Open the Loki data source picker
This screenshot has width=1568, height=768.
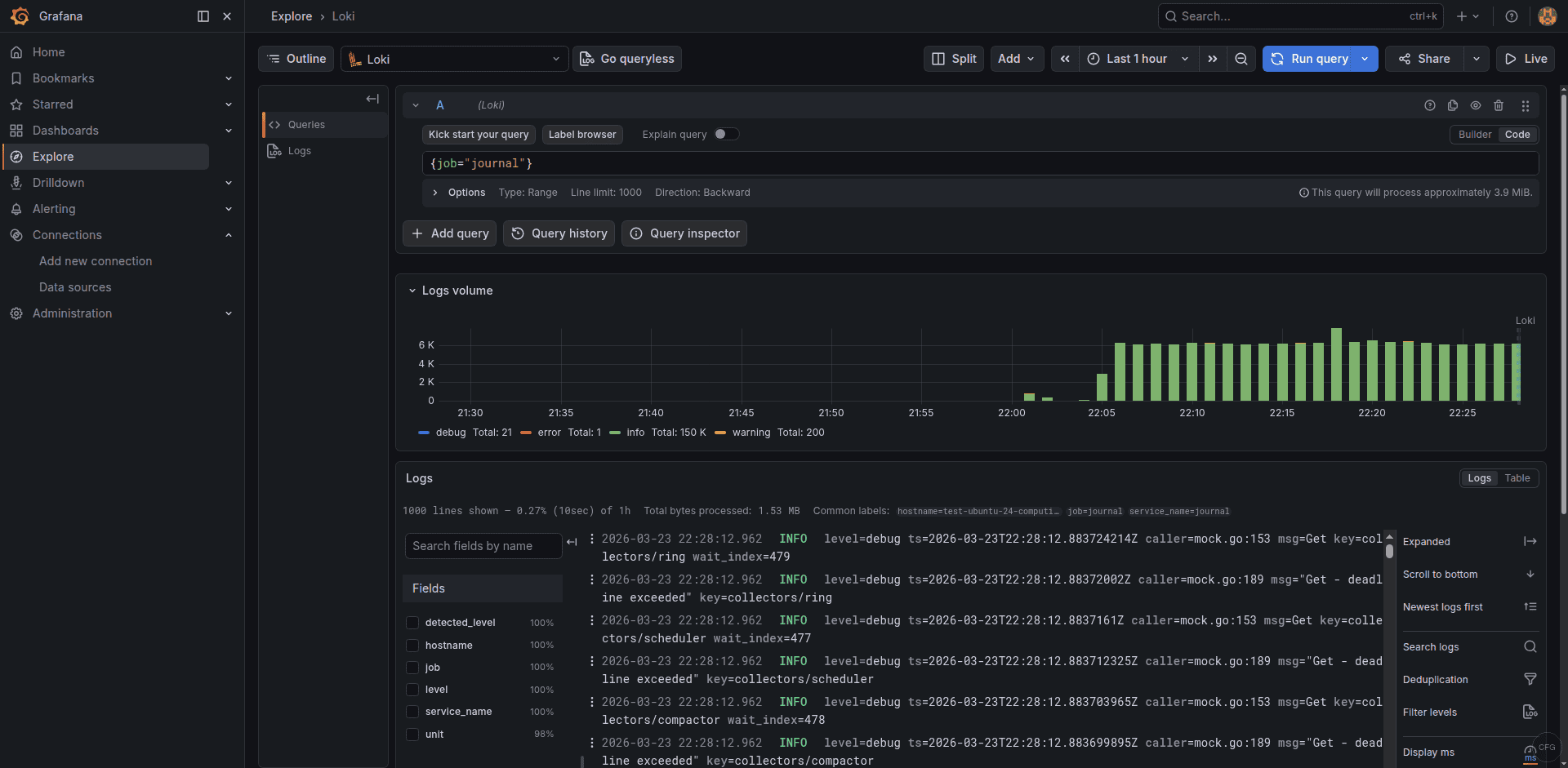[454, 58]
